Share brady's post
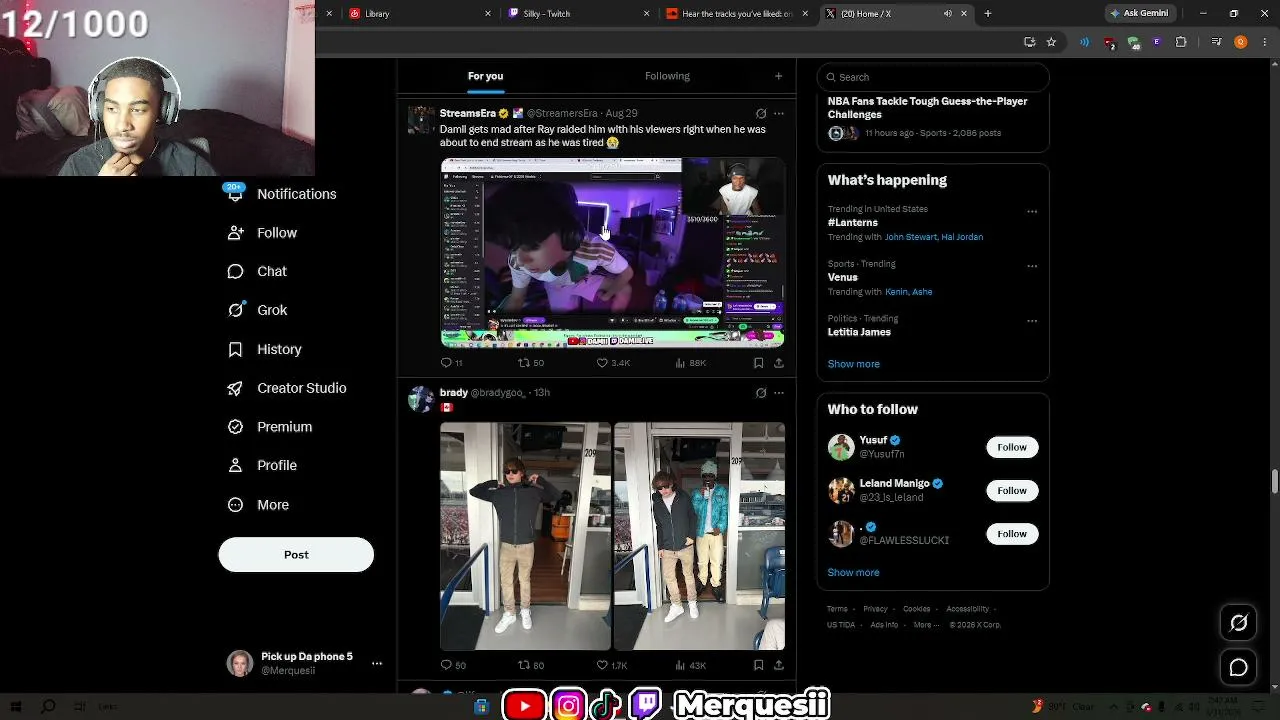Image resolution: width=1280 pixels, height=720 pixels. click(778, 665)
